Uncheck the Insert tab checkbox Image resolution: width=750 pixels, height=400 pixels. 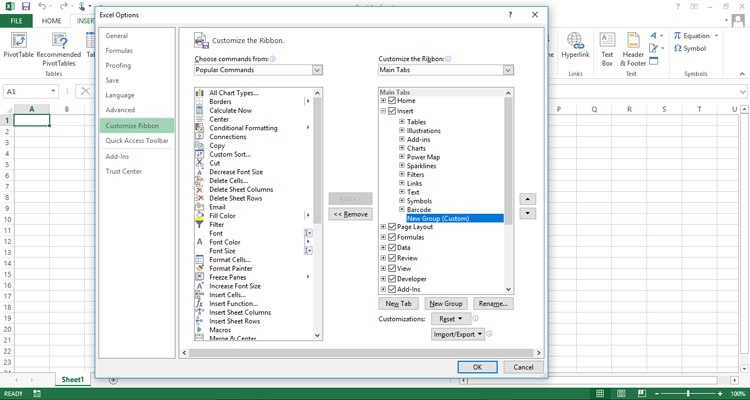(392, 111)
